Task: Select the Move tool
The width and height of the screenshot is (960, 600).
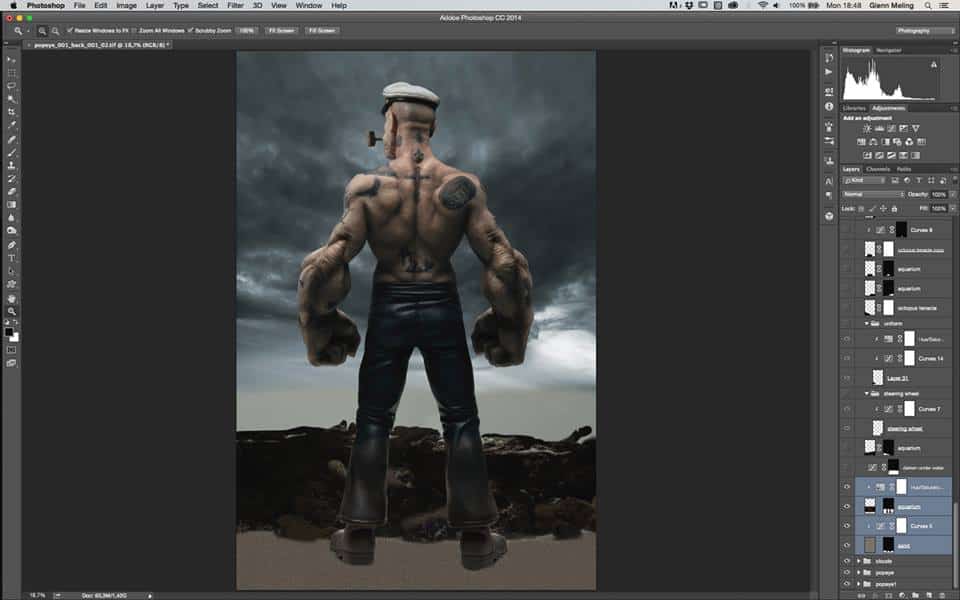Action: [12, 60]
